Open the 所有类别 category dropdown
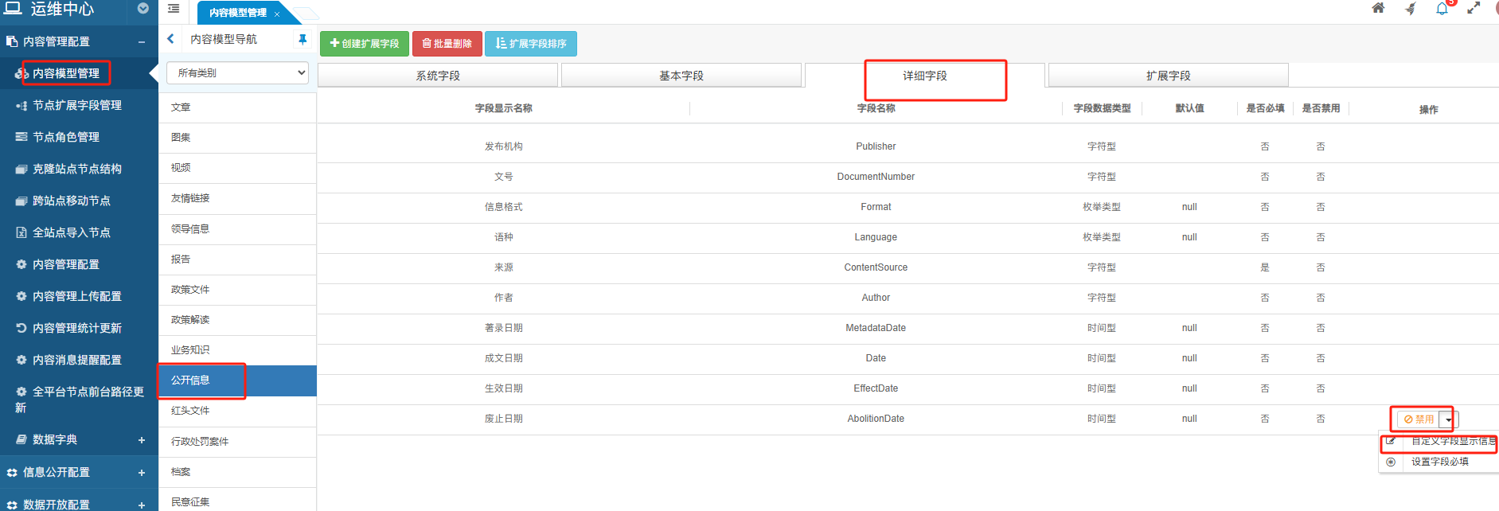Viewport: 1499px width, 511px height. [237, 73]
